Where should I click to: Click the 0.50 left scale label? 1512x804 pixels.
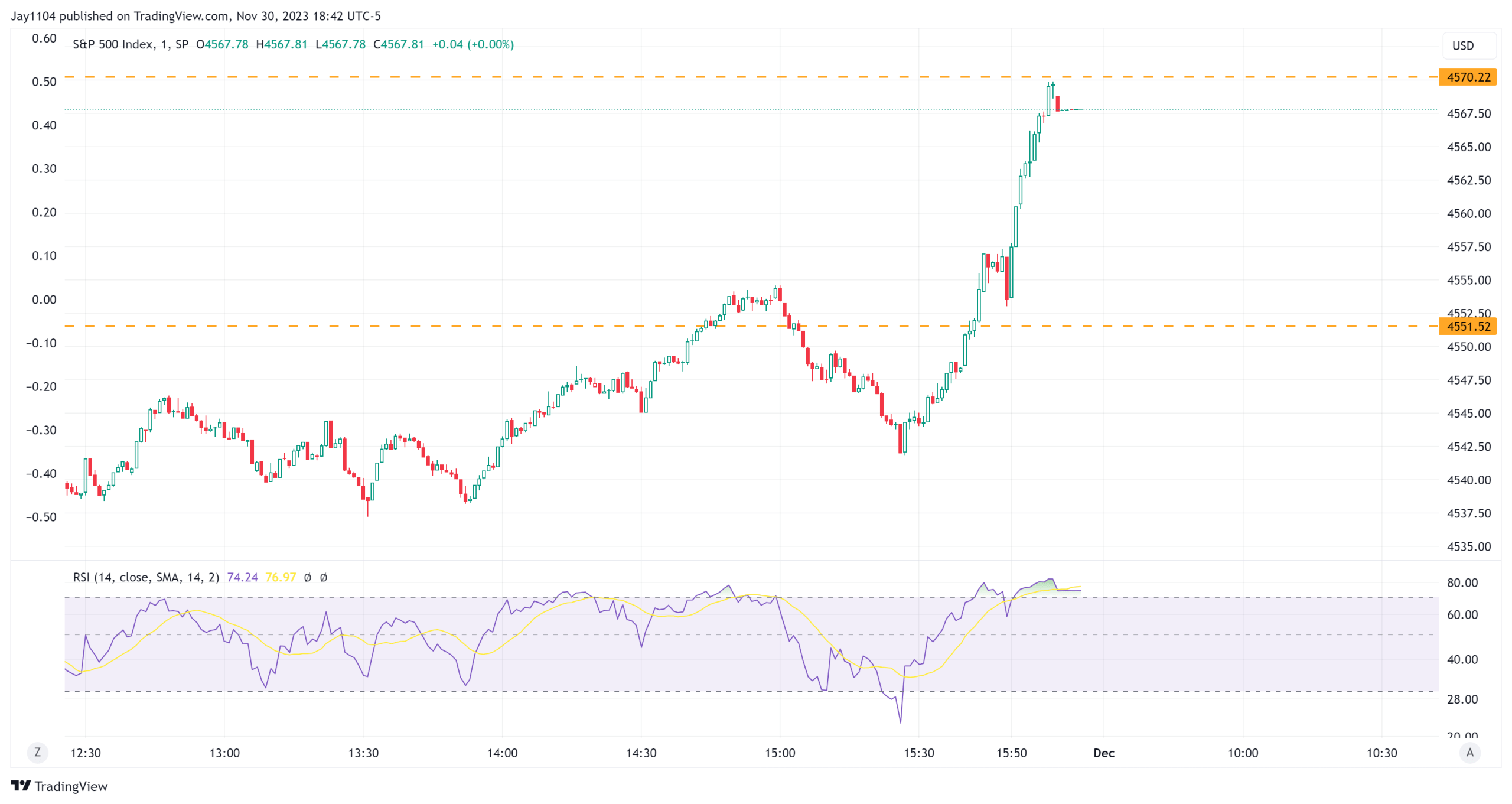coord(44,82)
